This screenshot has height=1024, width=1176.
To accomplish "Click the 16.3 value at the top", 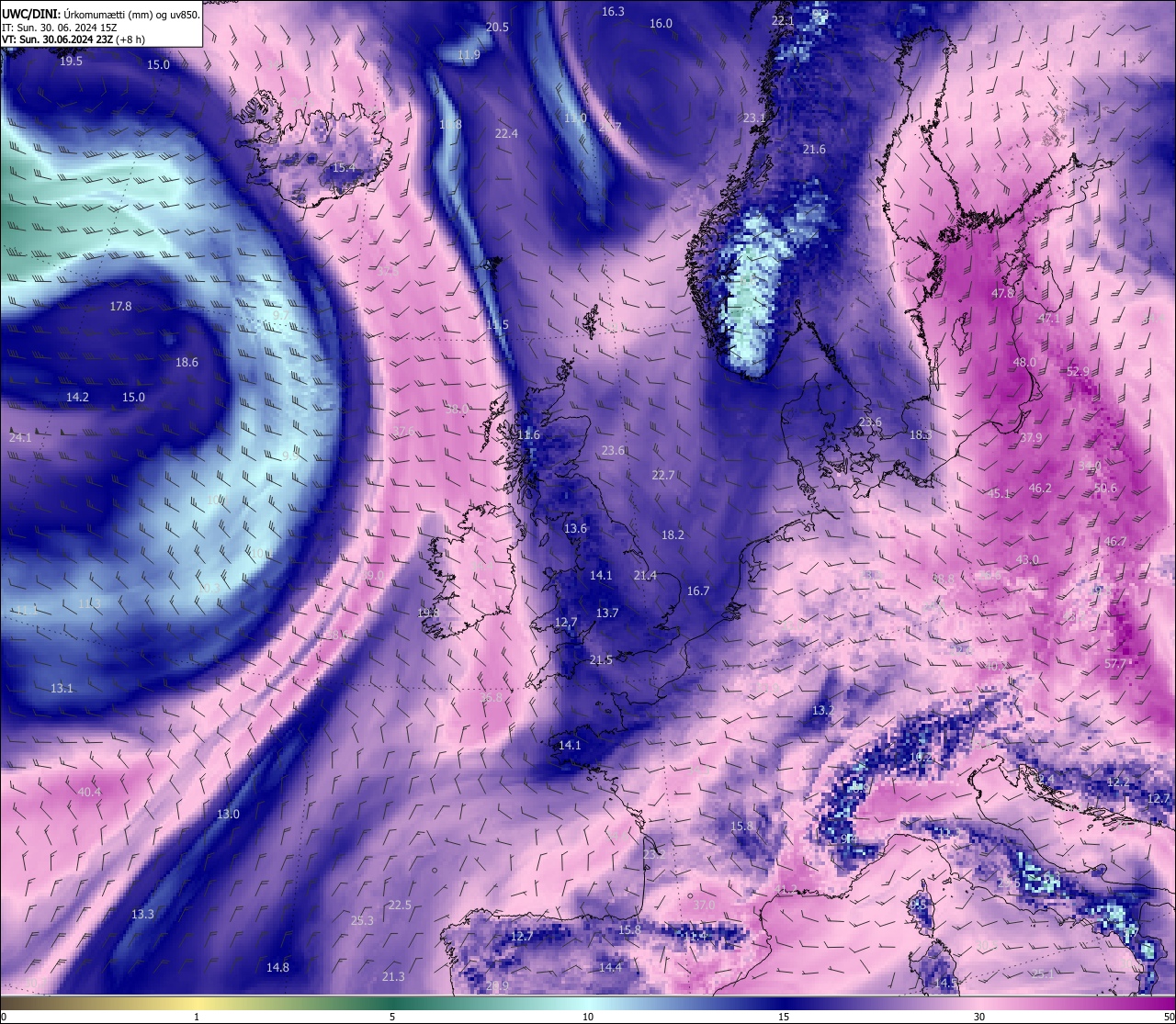I will point(613,11).
